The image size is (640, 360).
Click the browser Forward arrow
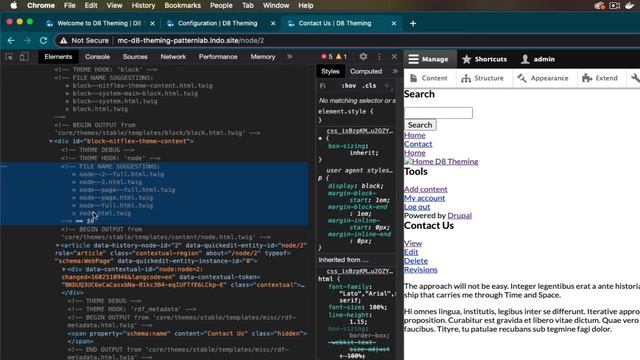coord(27,40)
